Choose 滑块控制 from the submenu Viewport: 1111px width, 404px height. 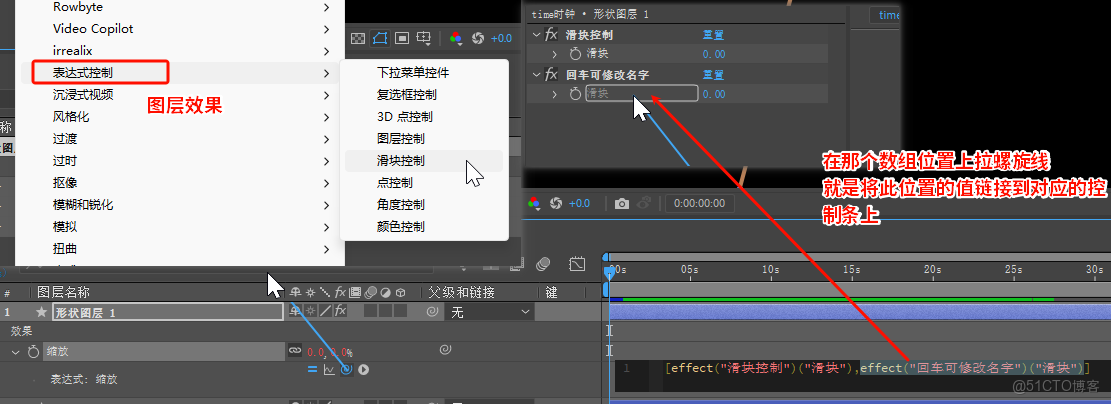[x=424, y=161]
